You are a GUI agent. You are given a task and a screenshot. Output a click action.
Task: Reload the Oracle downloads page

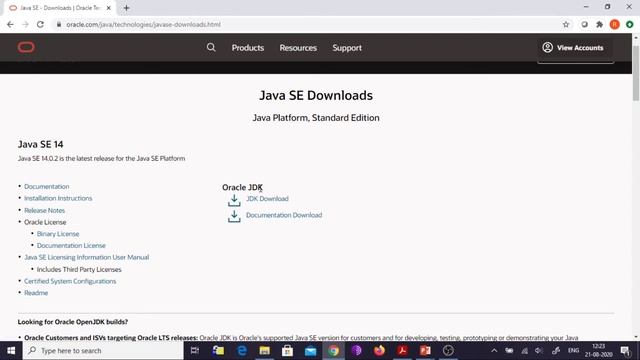click(x=40, y=24)
